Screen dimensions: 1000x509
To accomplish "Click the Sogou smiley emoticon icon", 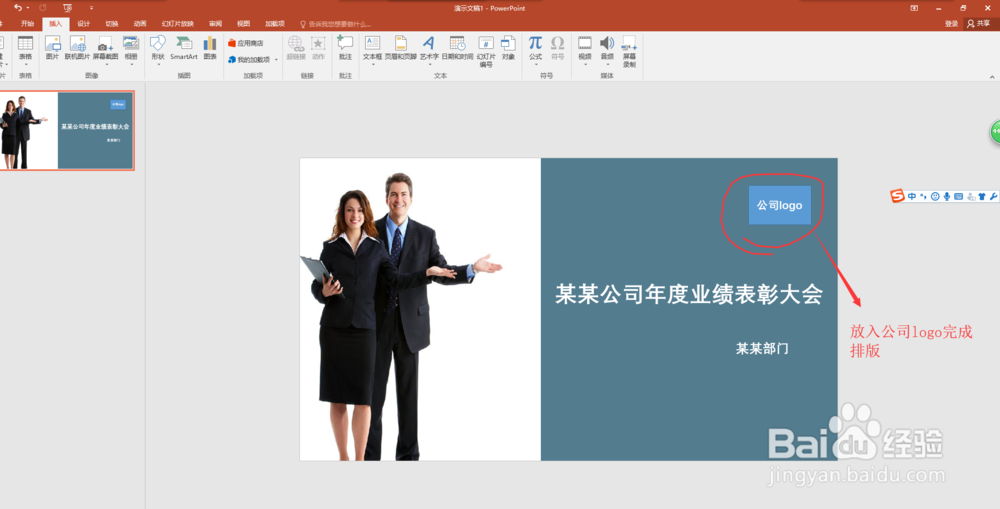I will (x=935, y=196).
